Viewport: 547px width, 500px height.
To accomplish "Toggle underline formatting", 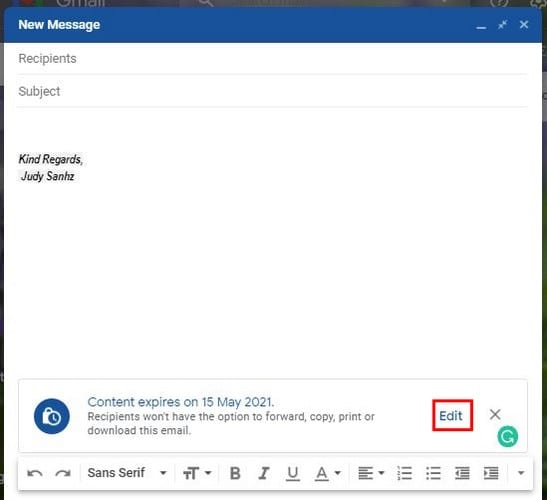I will [293, 473].
